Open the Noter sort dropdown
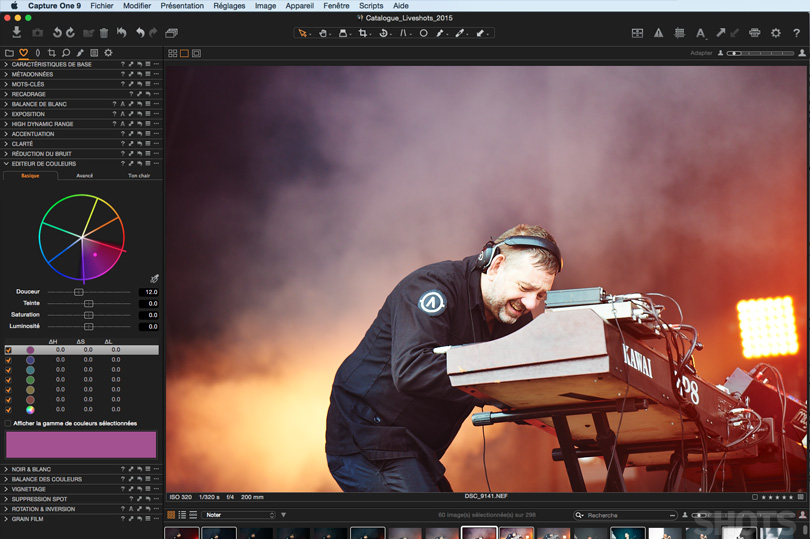Image resolution: width=810 pixels, height=539 pixels. 238,515
